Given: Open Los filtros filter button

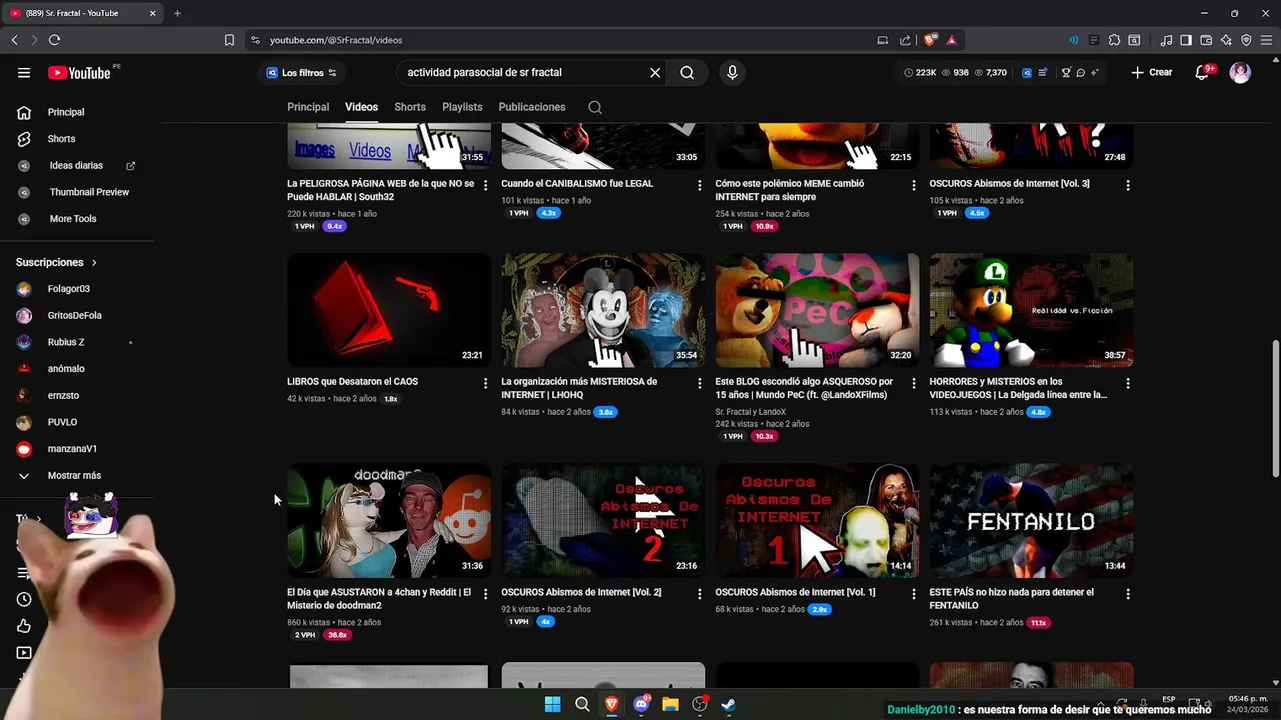Looking at the screenshot, I should (301, 72).
